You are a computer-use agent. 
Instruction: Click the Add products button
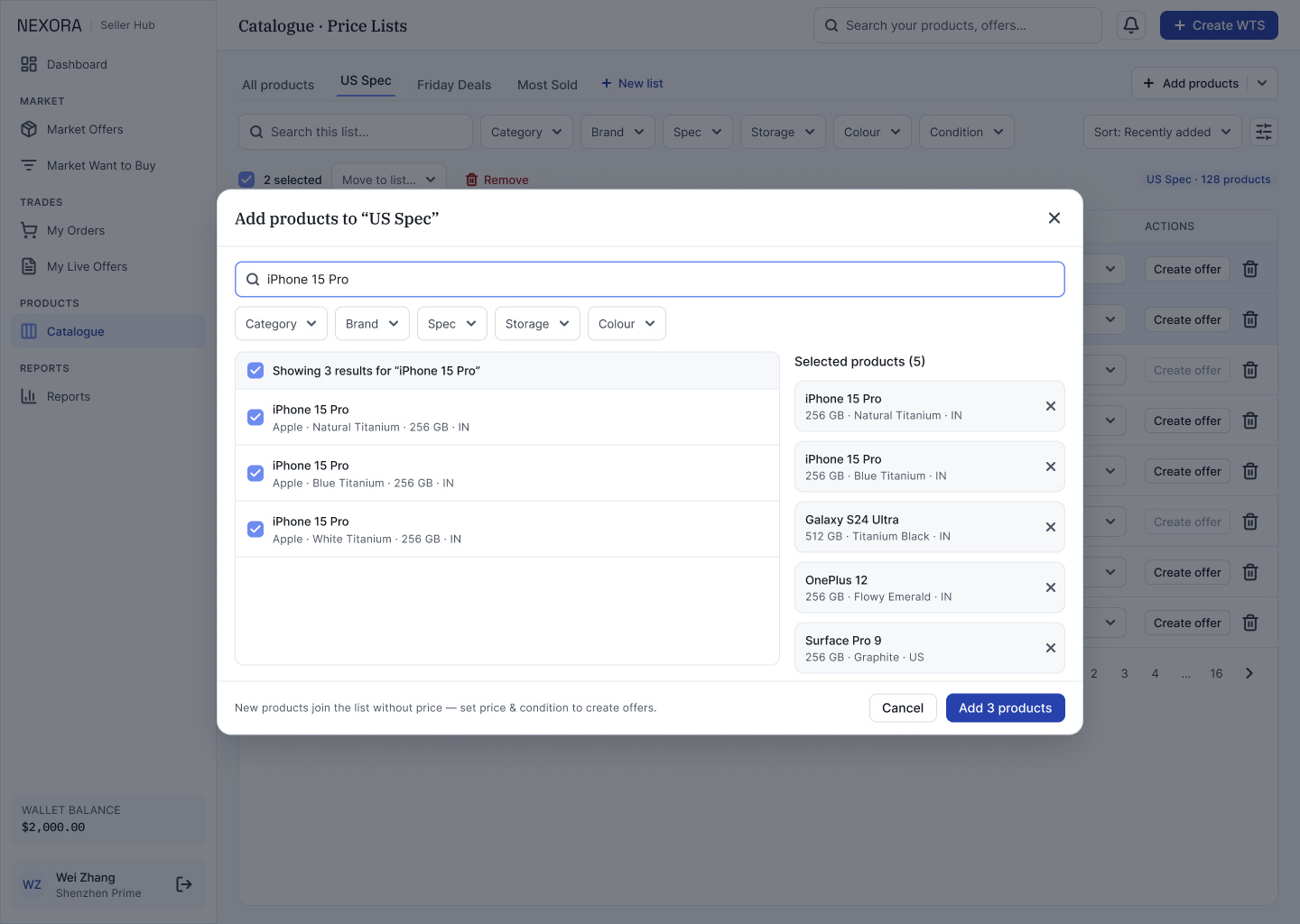coord(1190,83)
